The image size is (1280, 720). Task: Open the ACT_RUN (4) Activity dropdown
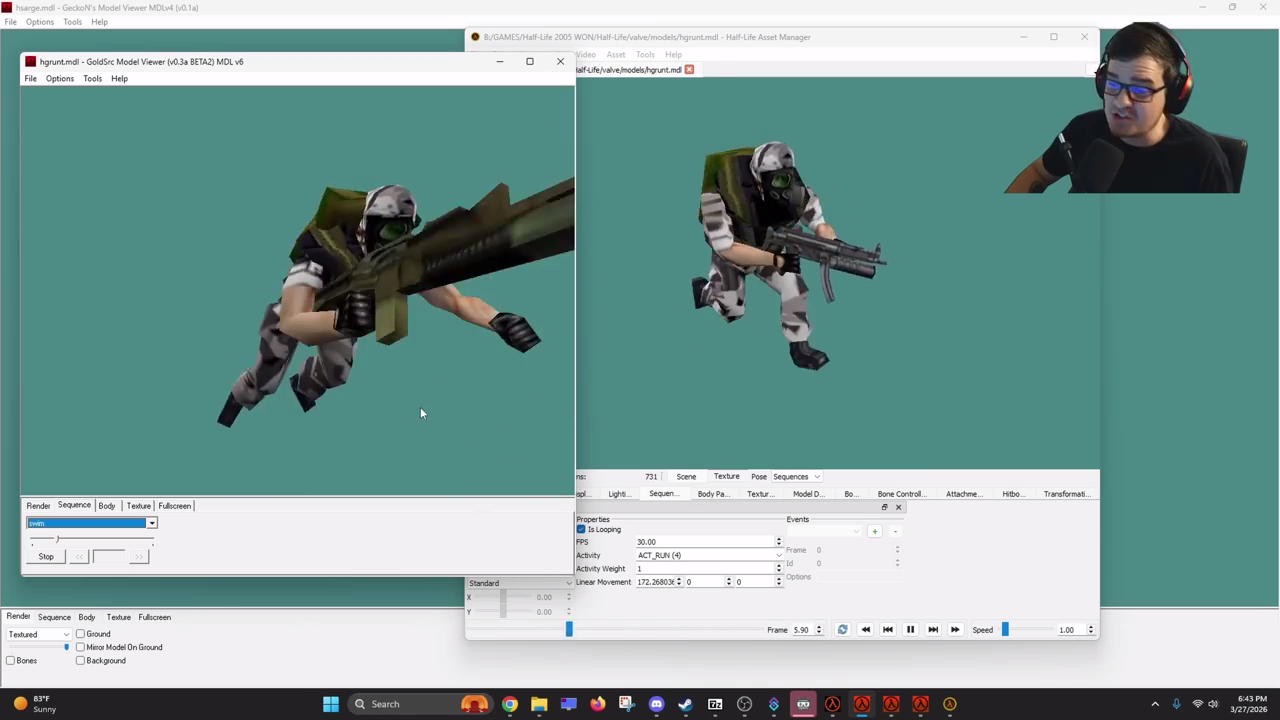click(x=709, y=555)
